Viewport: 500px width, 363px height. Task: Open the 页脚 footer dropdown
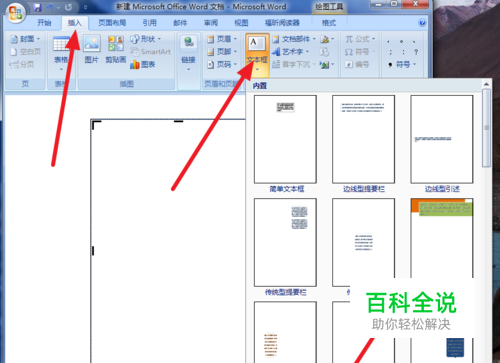point(222,52)
